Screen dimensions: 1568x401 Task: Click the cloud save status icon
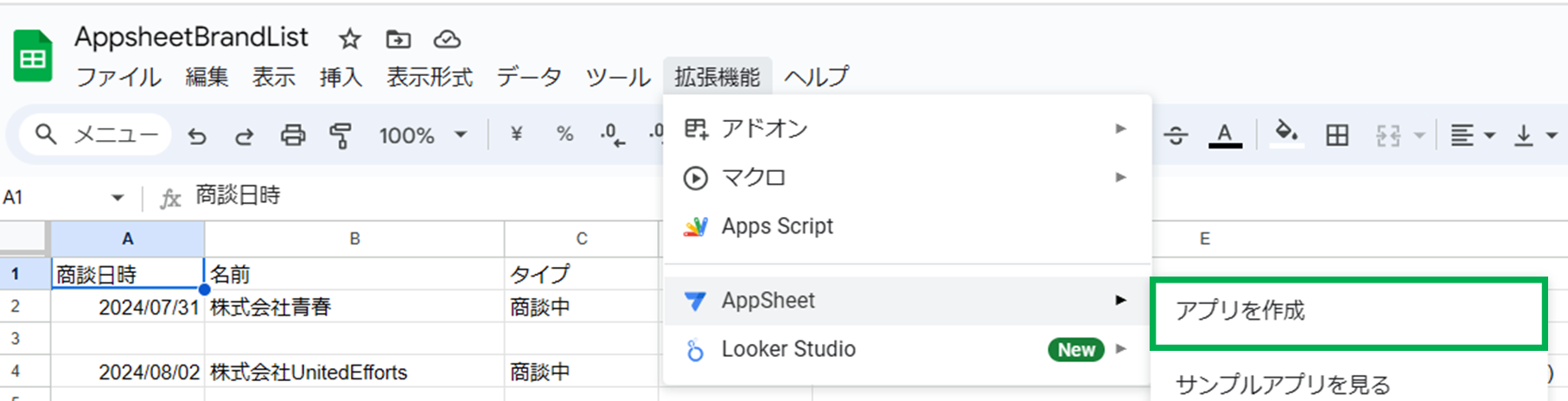coord(447,39)
